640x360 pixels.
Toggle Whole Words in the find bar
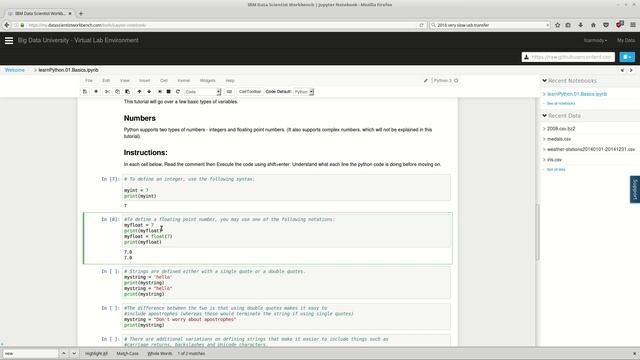click(160, 353)
